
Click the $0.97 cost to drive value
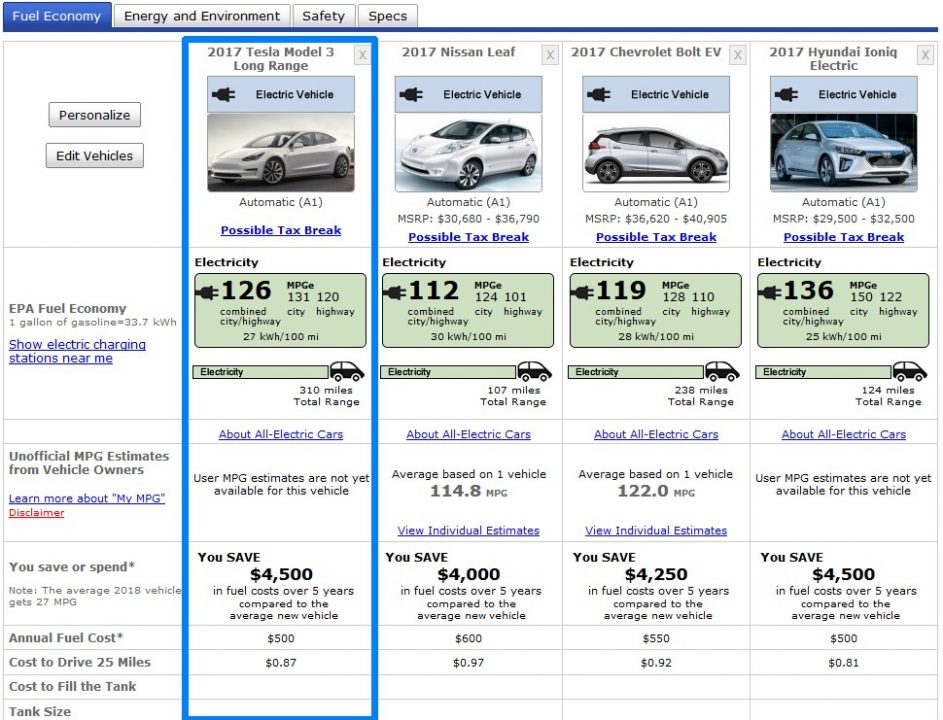coord(468,663)
